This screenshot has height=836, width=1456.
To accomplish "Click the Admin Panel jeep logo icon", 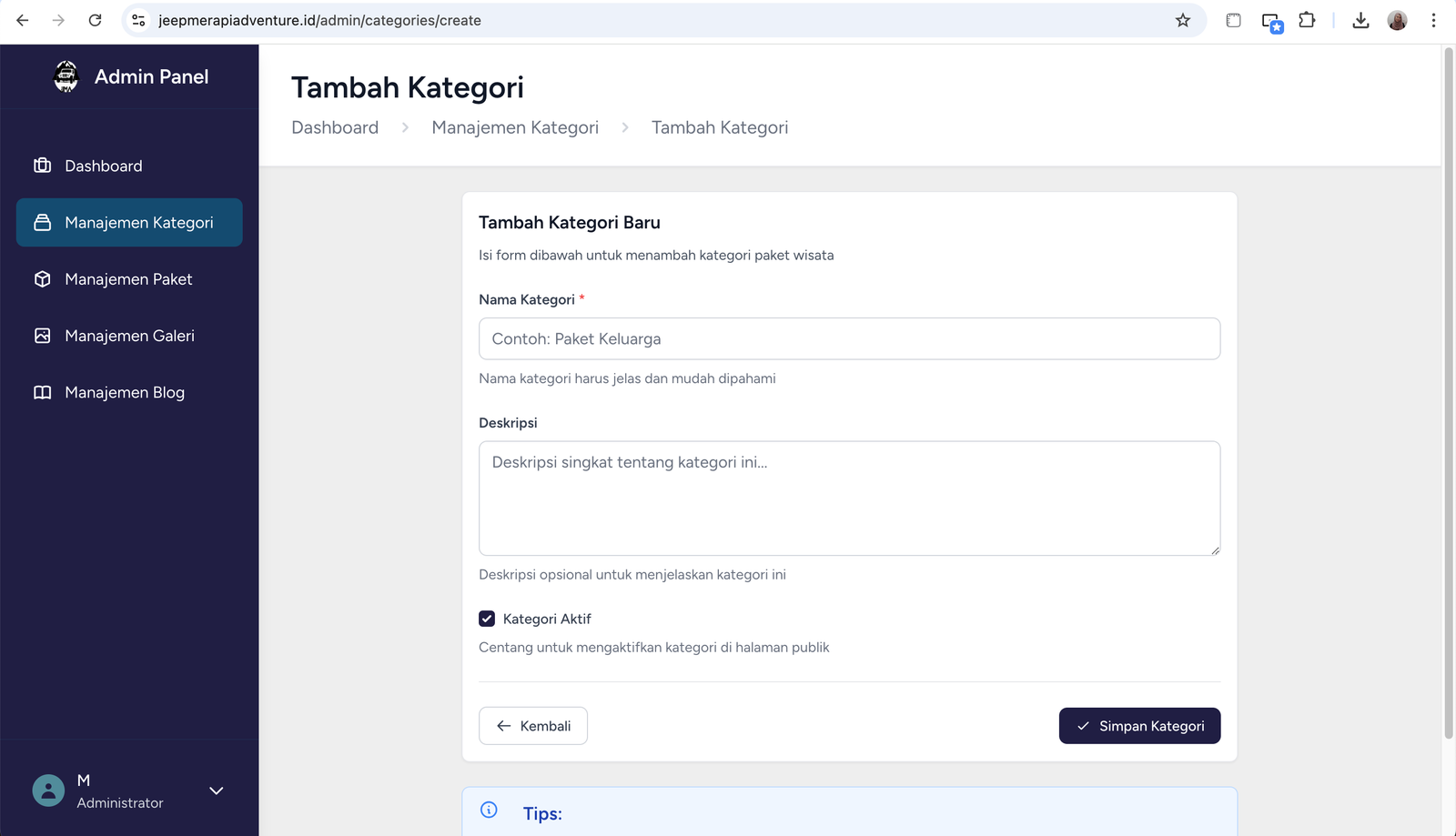I will (66, 76).
